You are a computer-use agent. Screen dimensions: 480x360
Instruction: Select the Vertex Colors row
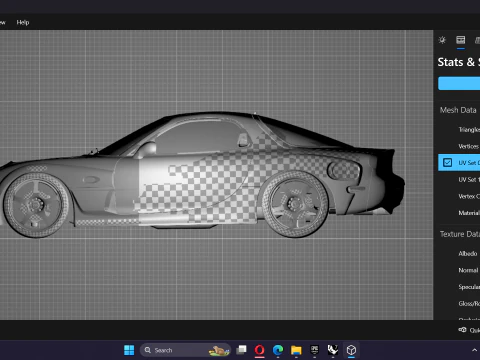459,196
